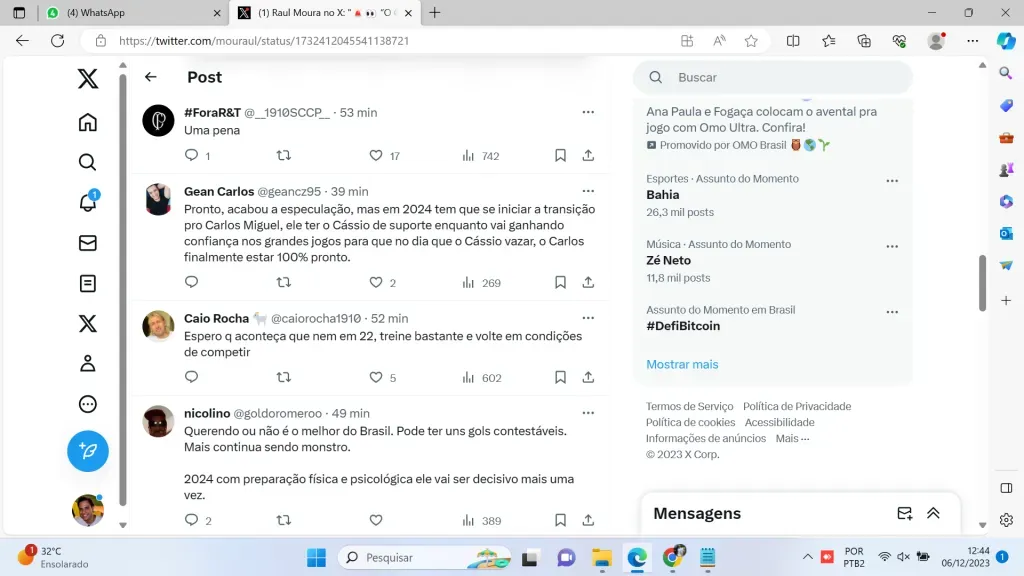Viewport: 1024px width, 576px height.
Task: Open Profile icon in left sidebar
Action: [88, 364]
